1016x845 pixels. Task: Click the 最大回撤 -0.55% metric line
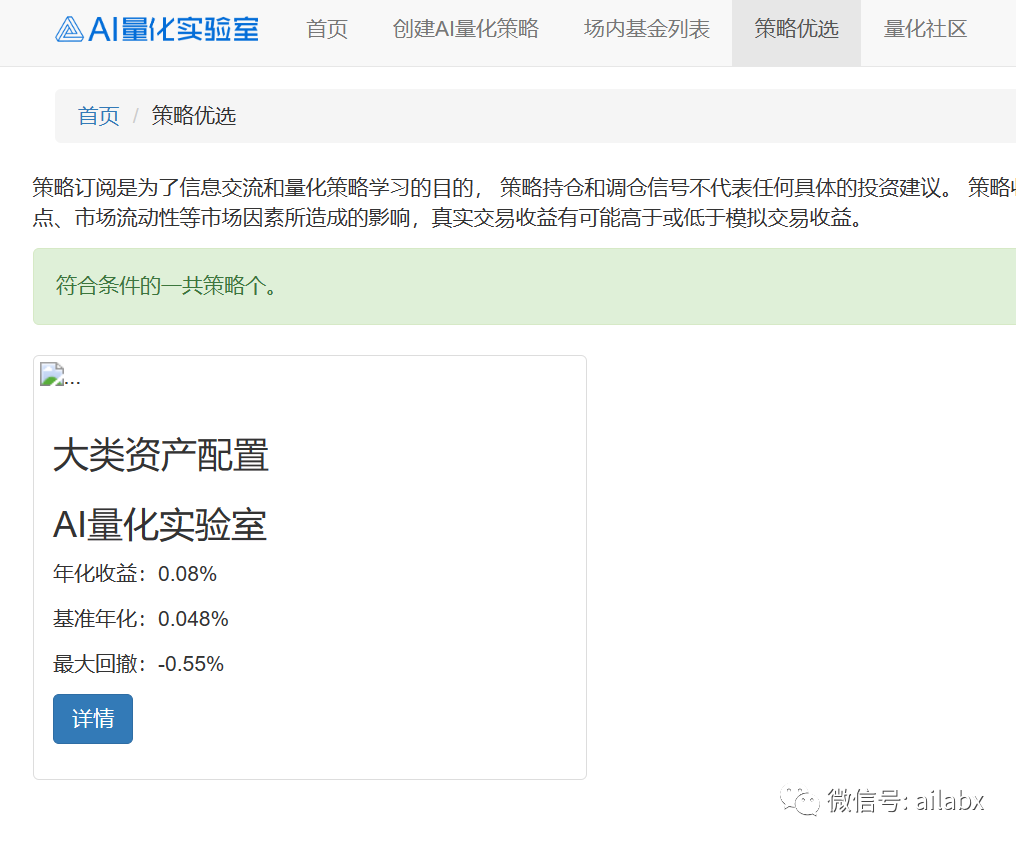(x=138, y=663)
